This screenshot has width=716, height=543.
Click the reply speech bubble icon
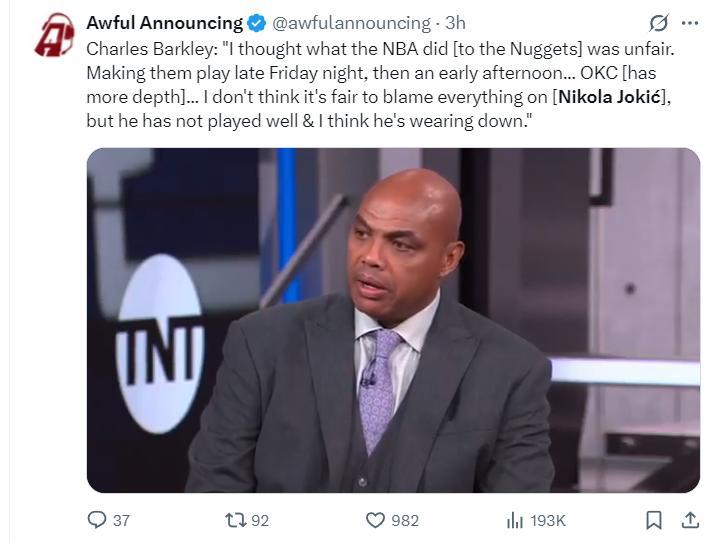(x=97, y=520)
